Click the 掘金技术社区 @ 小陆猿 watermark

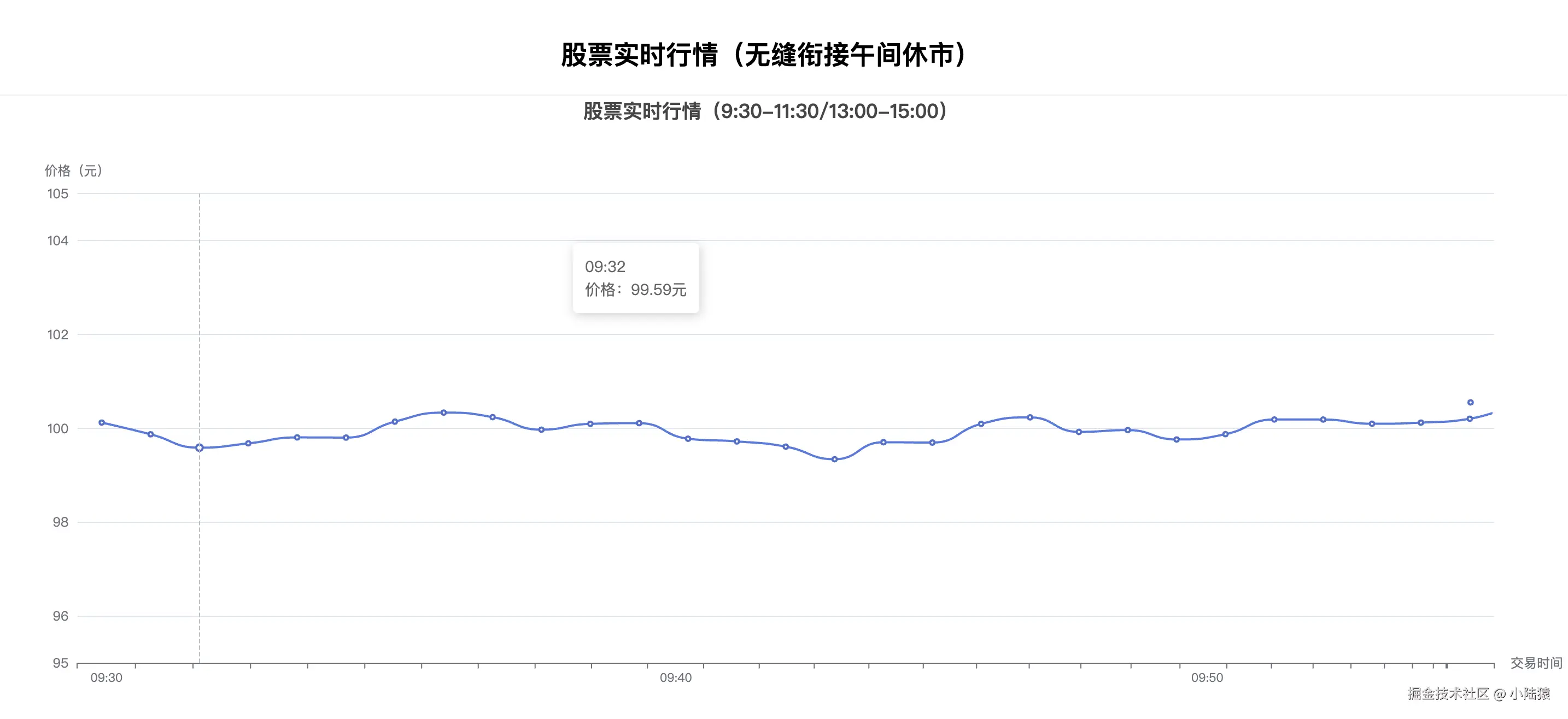(1478, 694)
